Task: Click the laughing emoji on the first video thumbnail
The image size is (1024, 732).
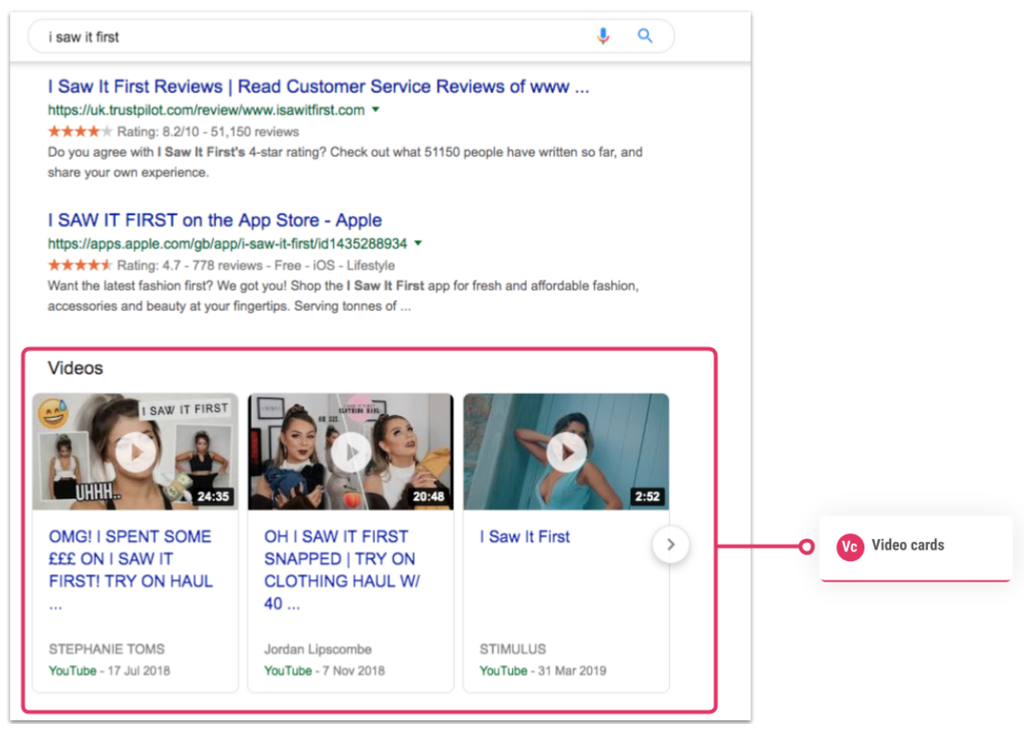Action: [53, 412]
